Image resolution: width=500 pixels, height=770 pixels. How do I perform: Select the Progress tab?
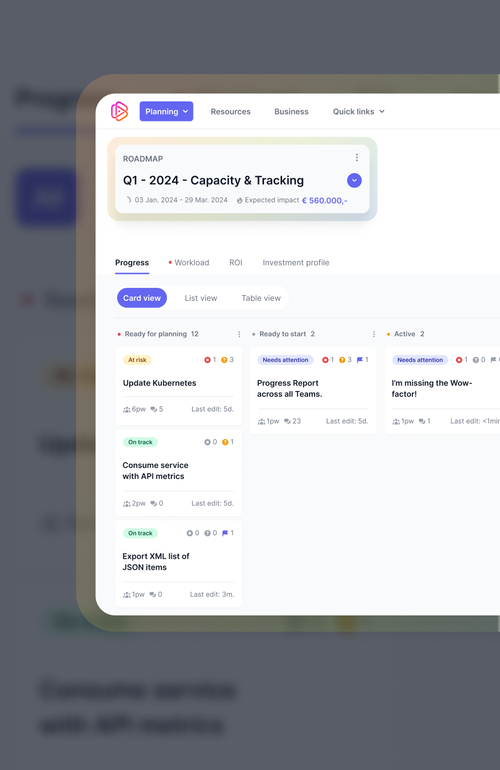click(132, 263)
